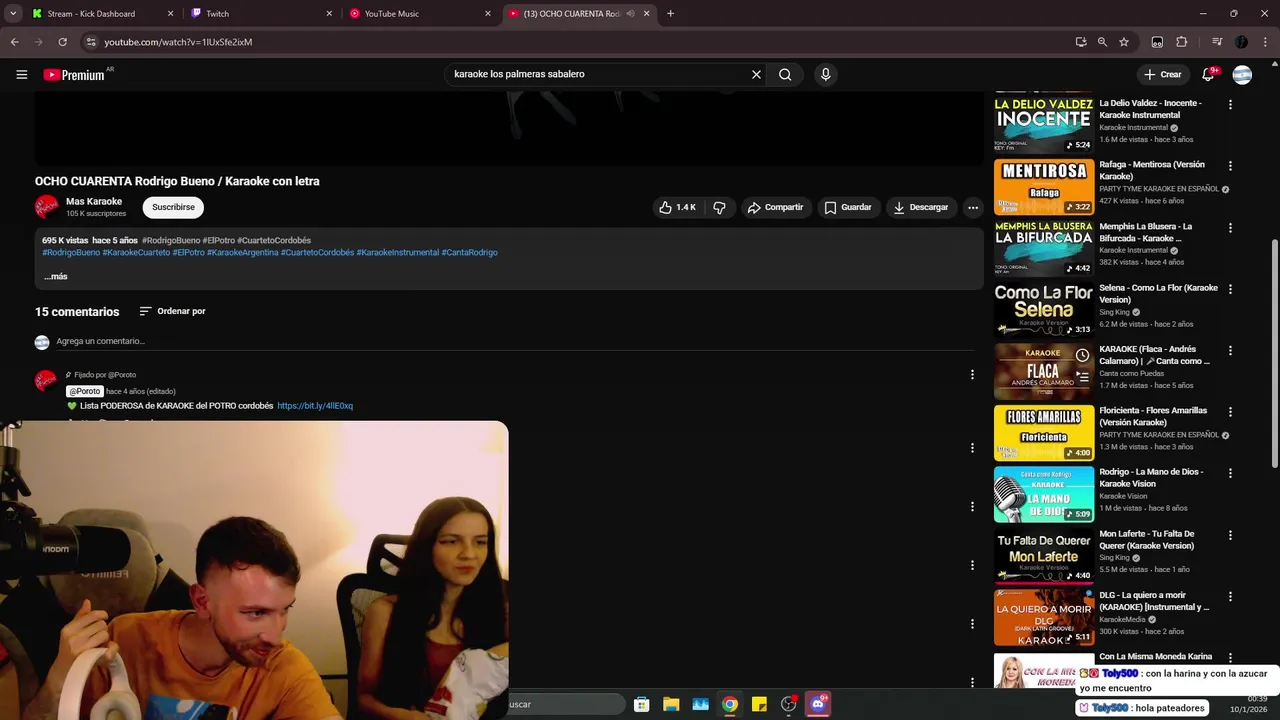This screenshot has width=1280, height=720.
Task: Open the new tab plus button
Action: pos(670,13)
